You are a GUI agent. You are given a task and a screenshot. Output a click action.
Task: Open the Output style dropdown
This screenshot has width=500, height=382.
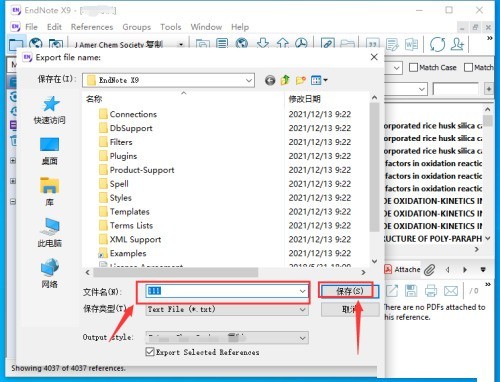tap(302, 338)
